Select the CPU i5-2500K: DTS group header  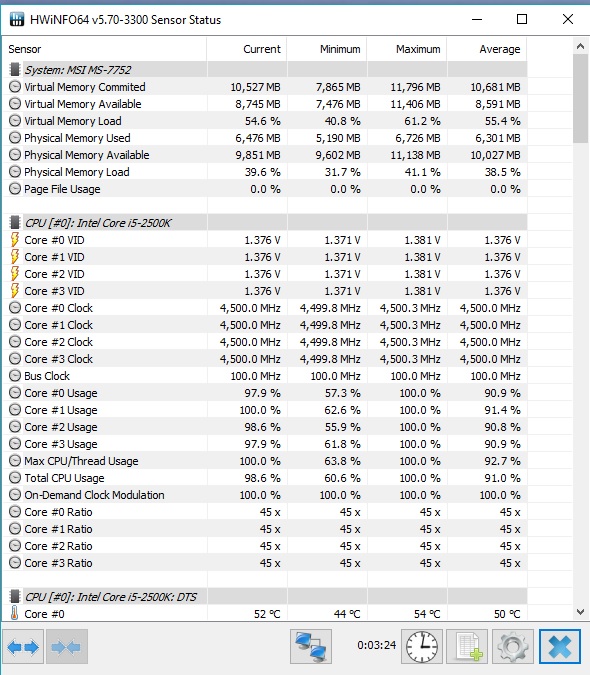[265, 597]
